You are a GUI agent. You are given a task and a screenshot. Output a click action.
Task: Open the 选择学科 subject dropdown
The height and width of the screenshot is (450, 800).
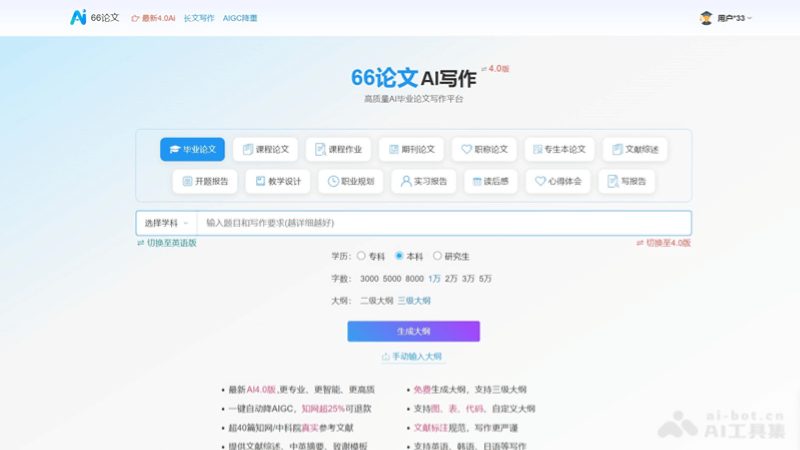point(166,223)
